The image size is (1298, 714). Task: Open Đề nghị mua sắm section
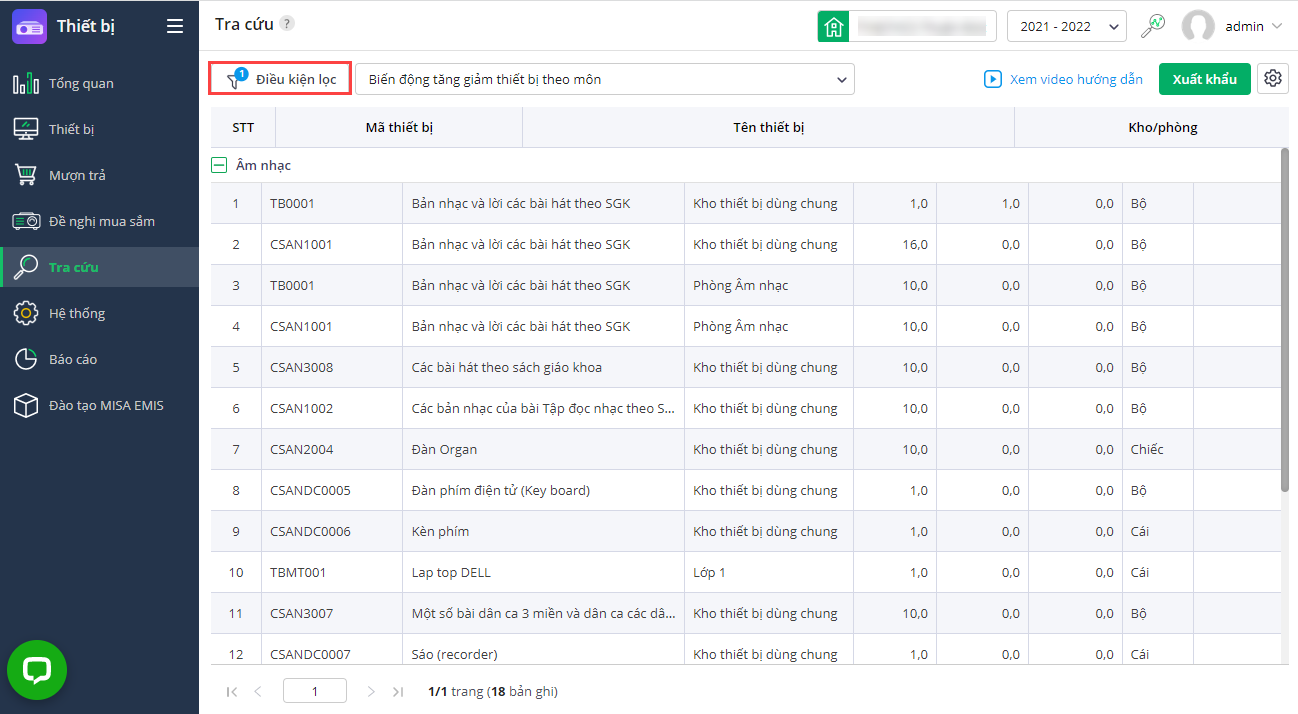tap(99, 221)
